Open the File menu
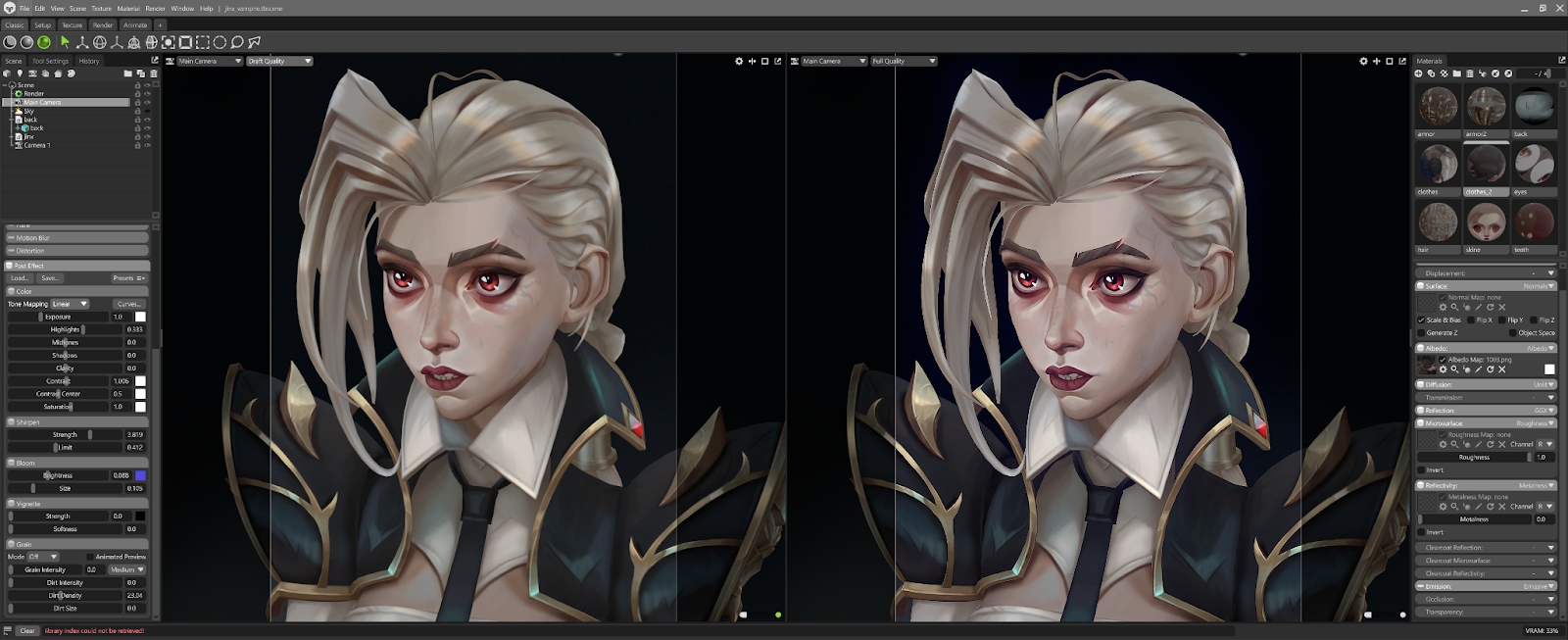 [24, 8]
